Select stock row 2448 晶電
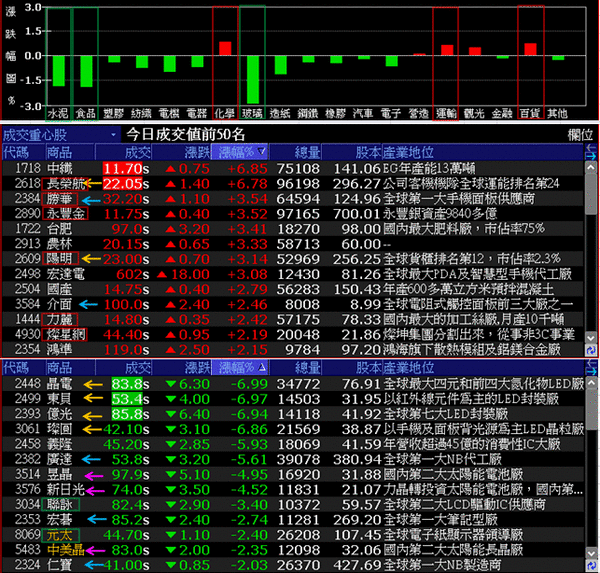This screenshot has height=573, width=600. pyautogui.click(x=293, y=384)
